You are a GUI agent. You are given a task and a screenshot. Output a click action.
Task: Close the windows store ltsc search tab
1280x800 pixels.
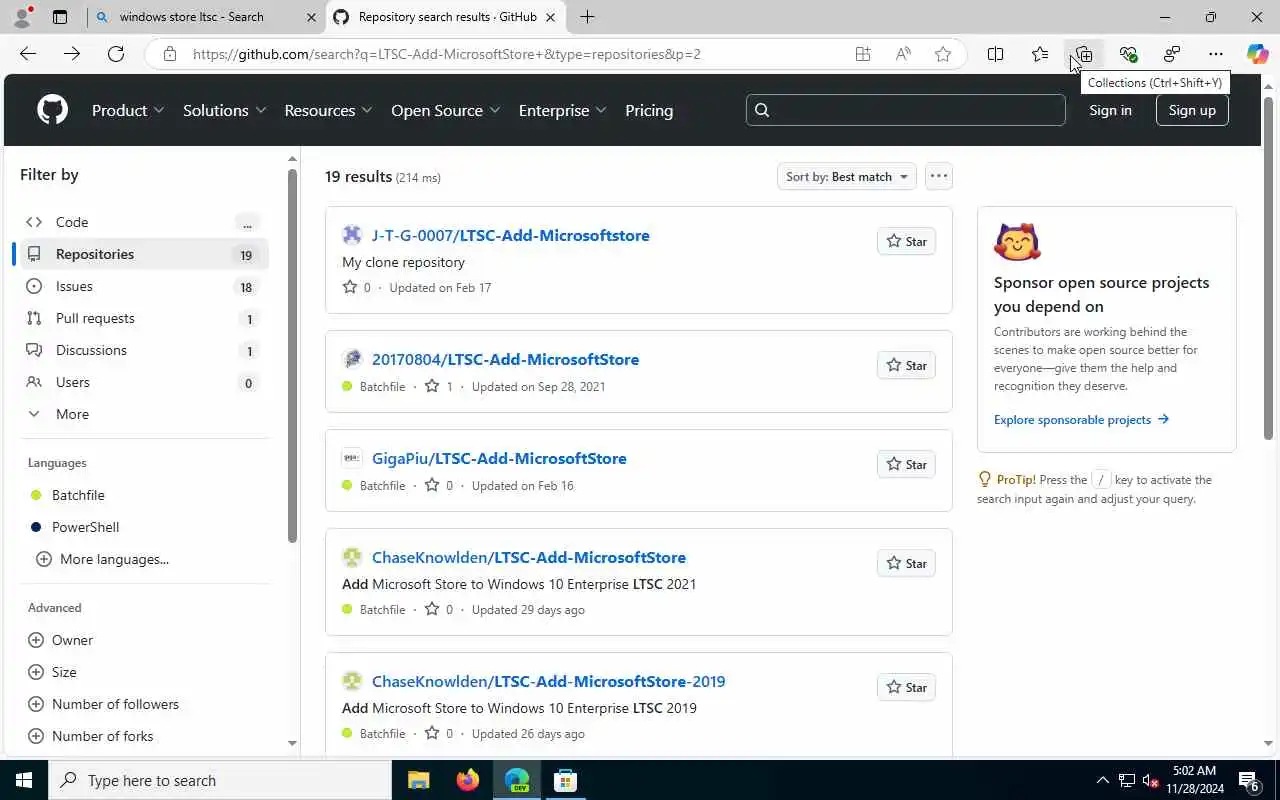pyautogui.click(x=311, y=17)
